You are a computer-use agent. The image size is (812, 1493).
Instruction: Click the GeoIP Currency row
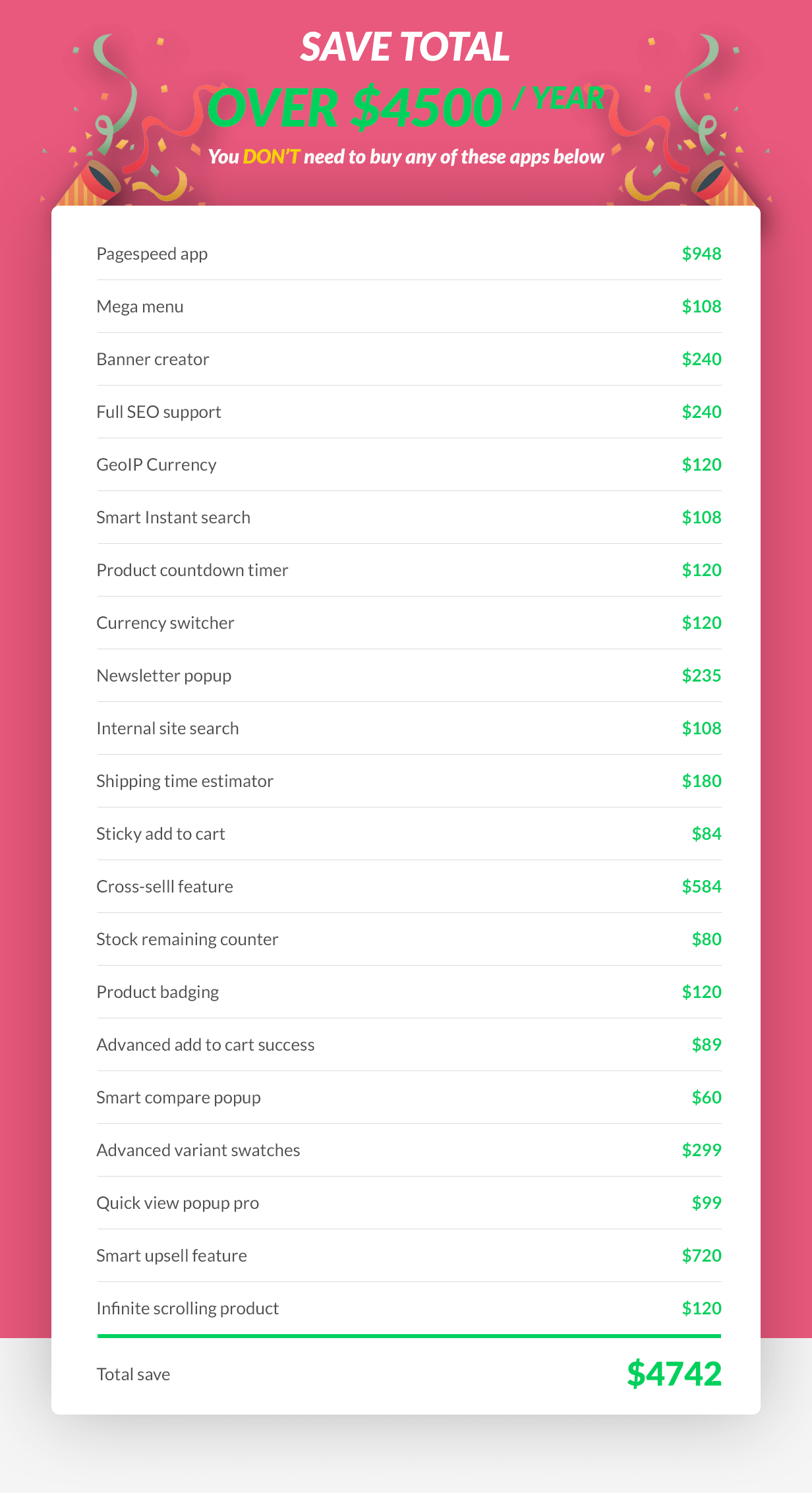click(x=409, y=465)
